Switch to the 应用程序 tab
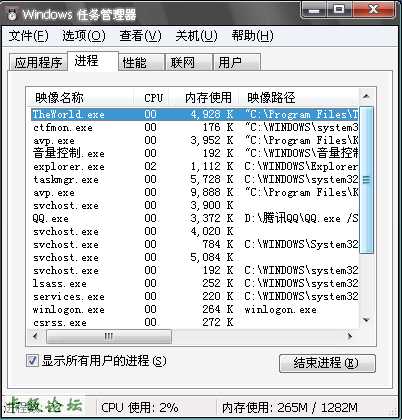The image size is (402, 420). tap(38, 62)
